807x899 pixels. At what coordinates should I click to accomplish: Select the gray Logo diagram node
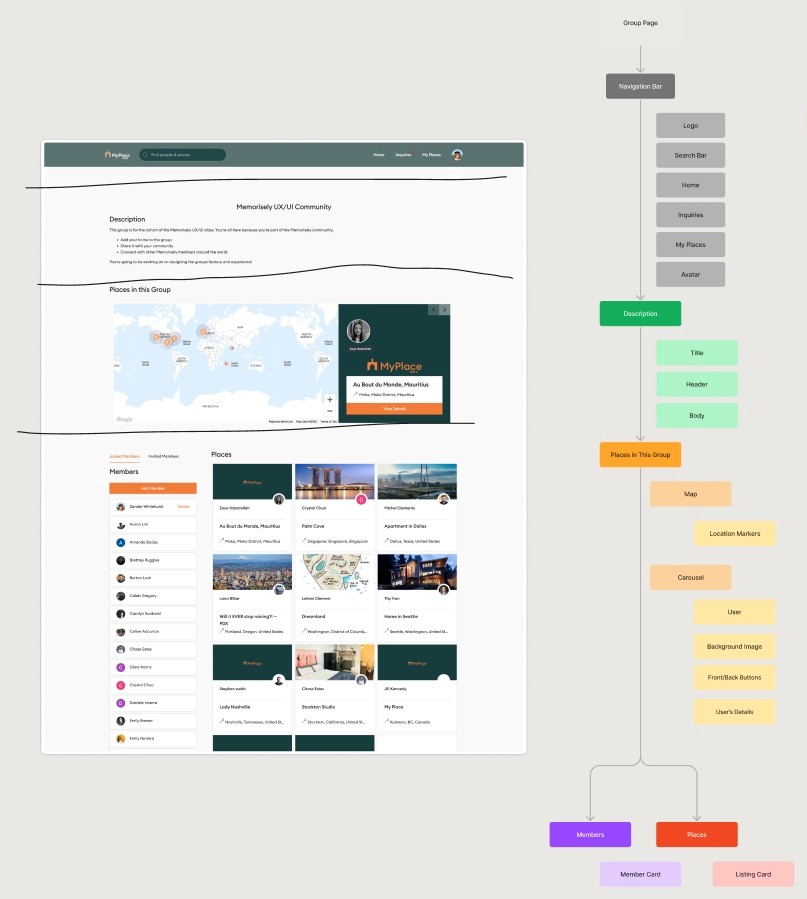pyautogui.click(x=691, y=126)
